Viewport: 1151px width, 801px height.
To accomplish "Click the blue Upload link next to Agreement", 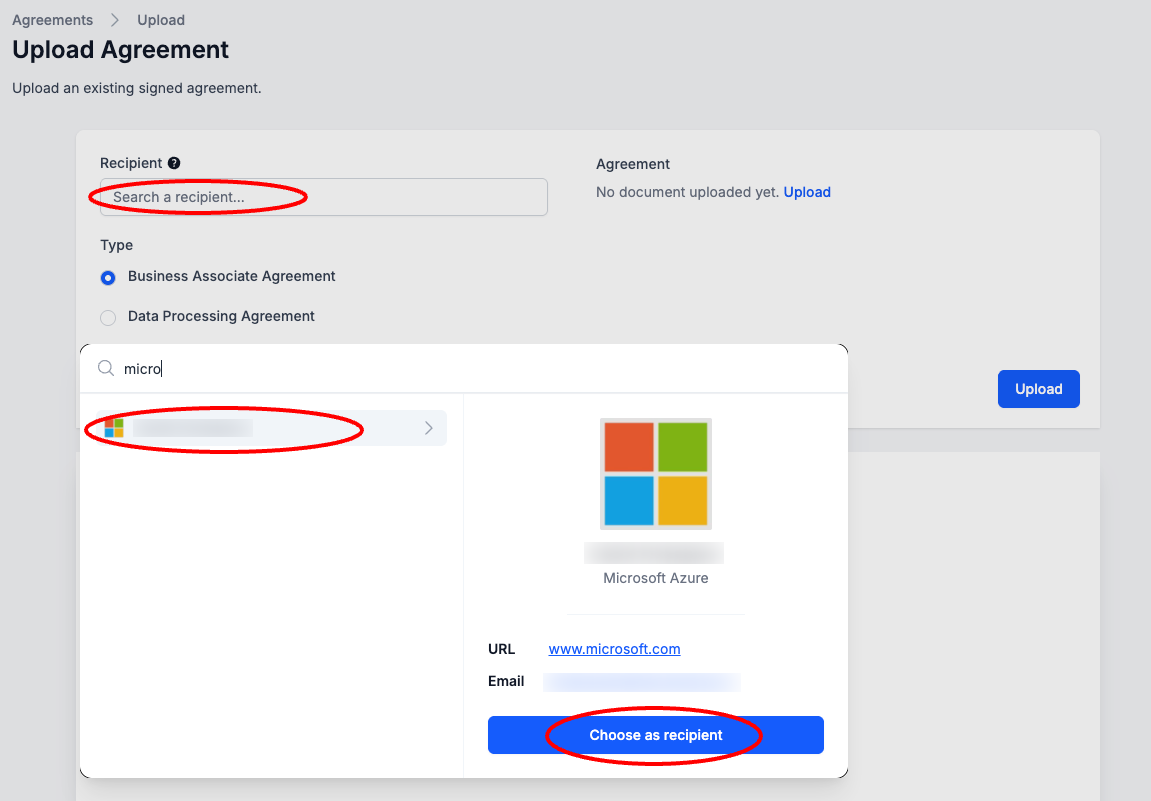I will click(x=807, y=192).
